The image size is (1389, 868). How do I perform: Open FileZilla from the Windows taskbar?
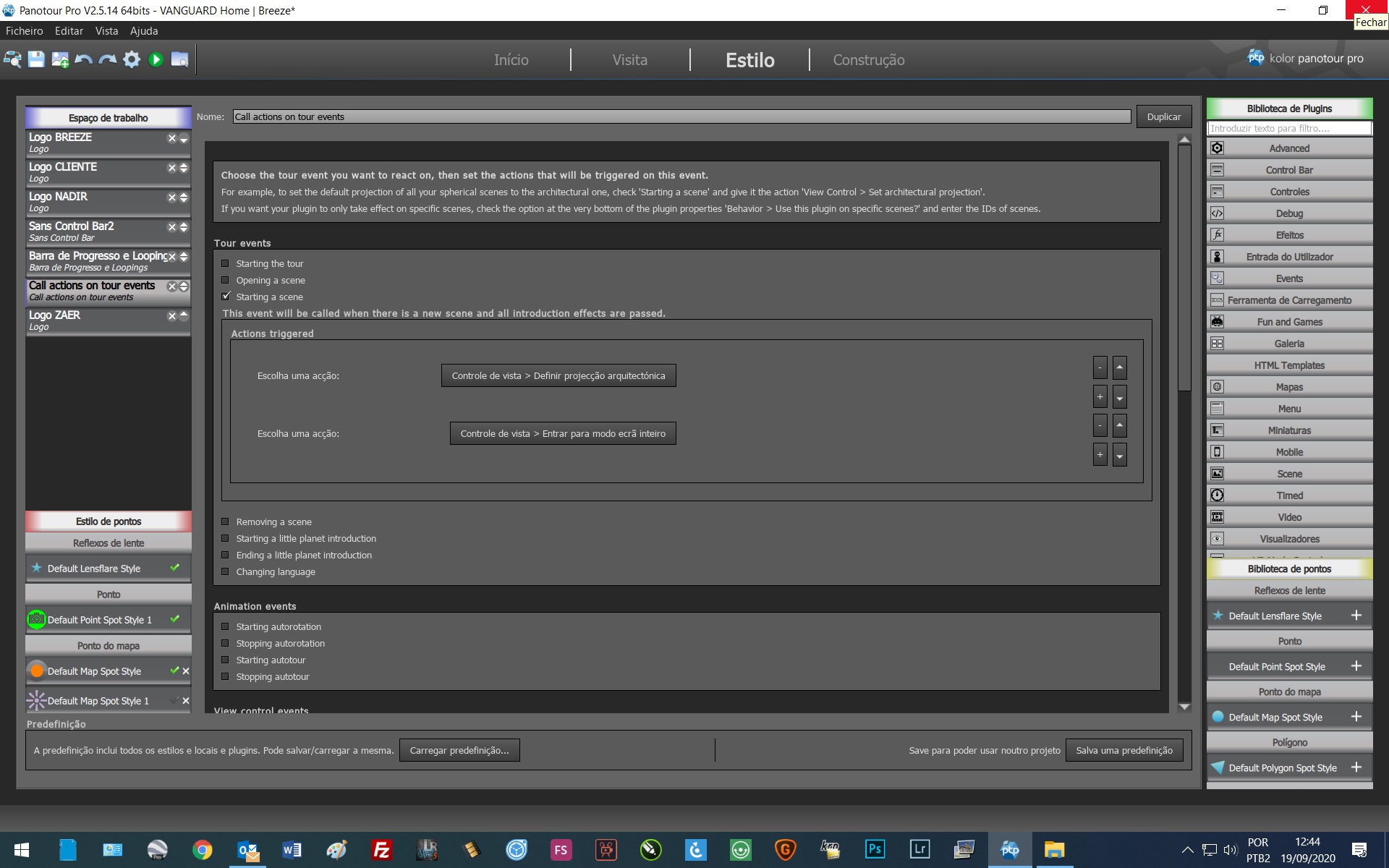pyautogui.click(x=381, y=850)
